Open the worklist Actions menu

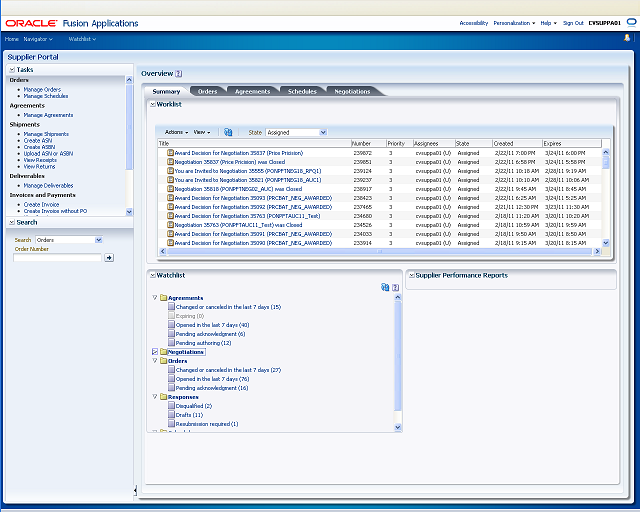176,132
